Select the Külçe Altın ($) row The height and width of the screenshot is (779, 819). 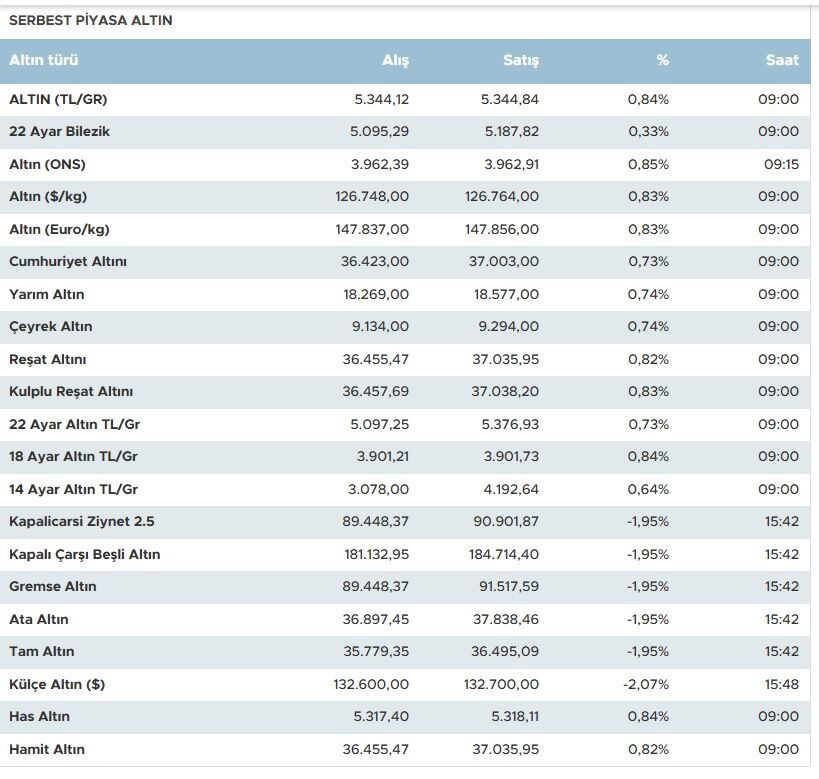click(405, 684)
